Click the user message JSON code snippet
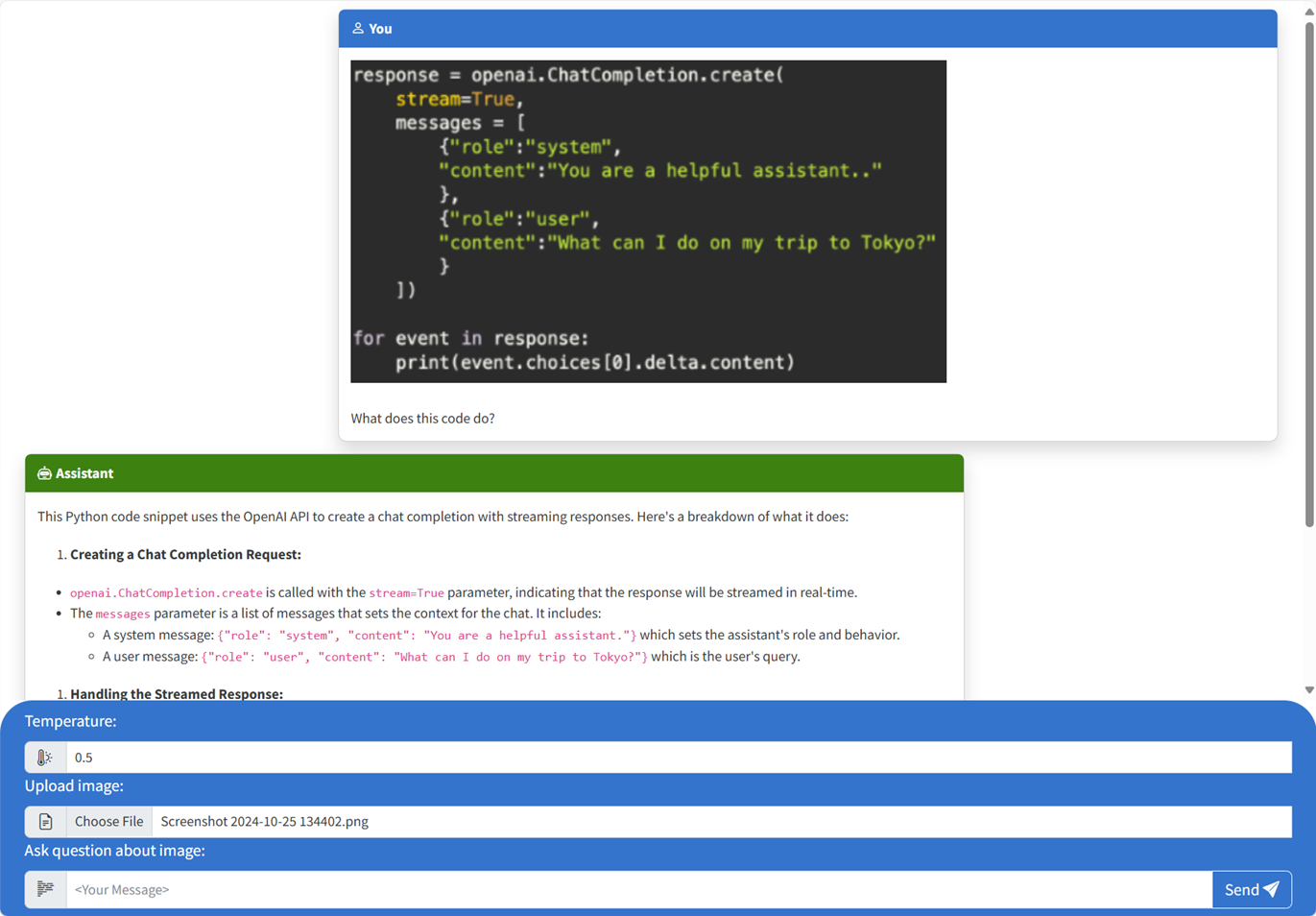Image resolution: width=1316 pixels, height=916 pixels. [424, 658]
